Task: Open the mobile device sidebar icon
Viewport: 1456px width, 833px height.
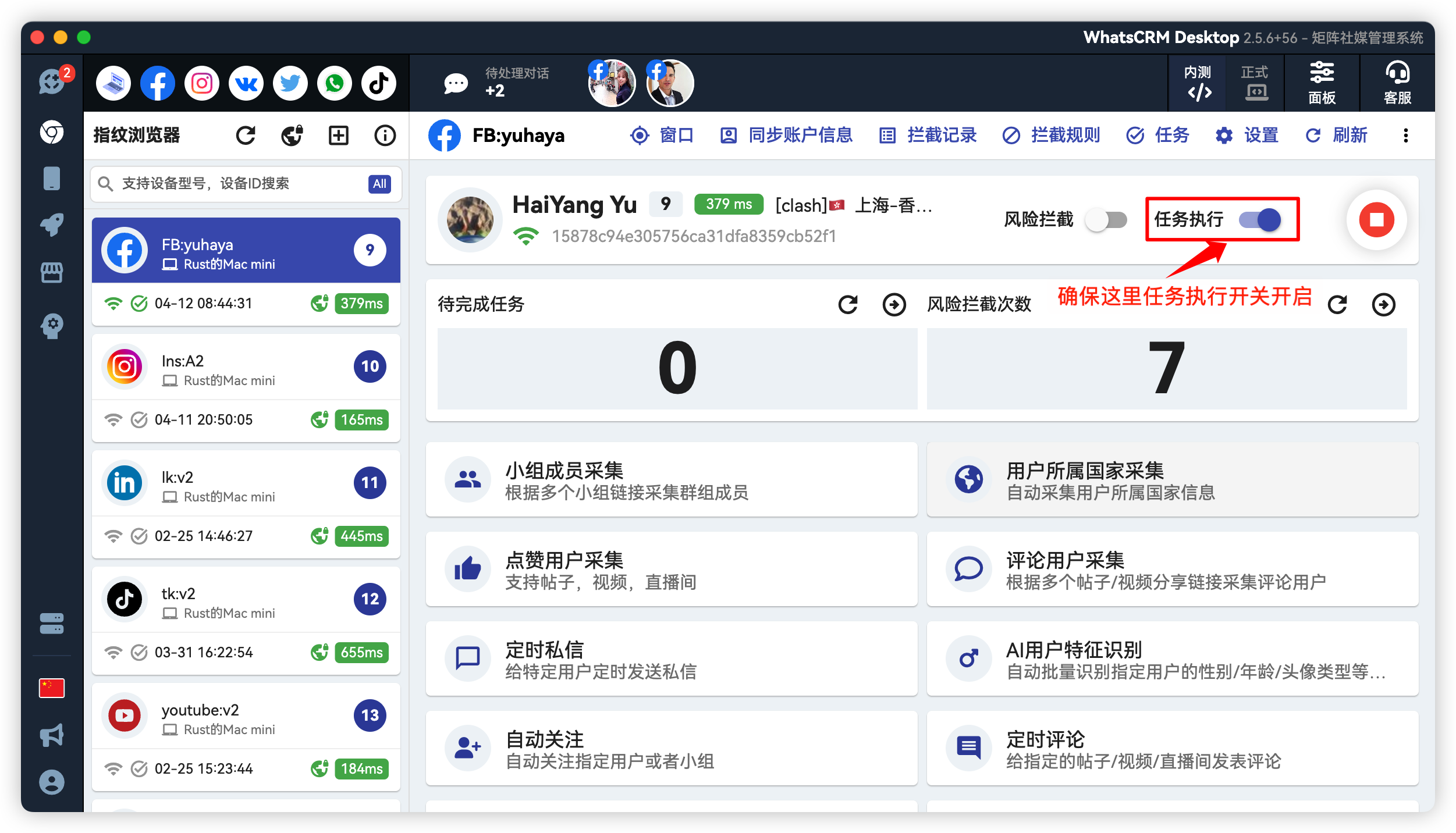Action: 52,179
